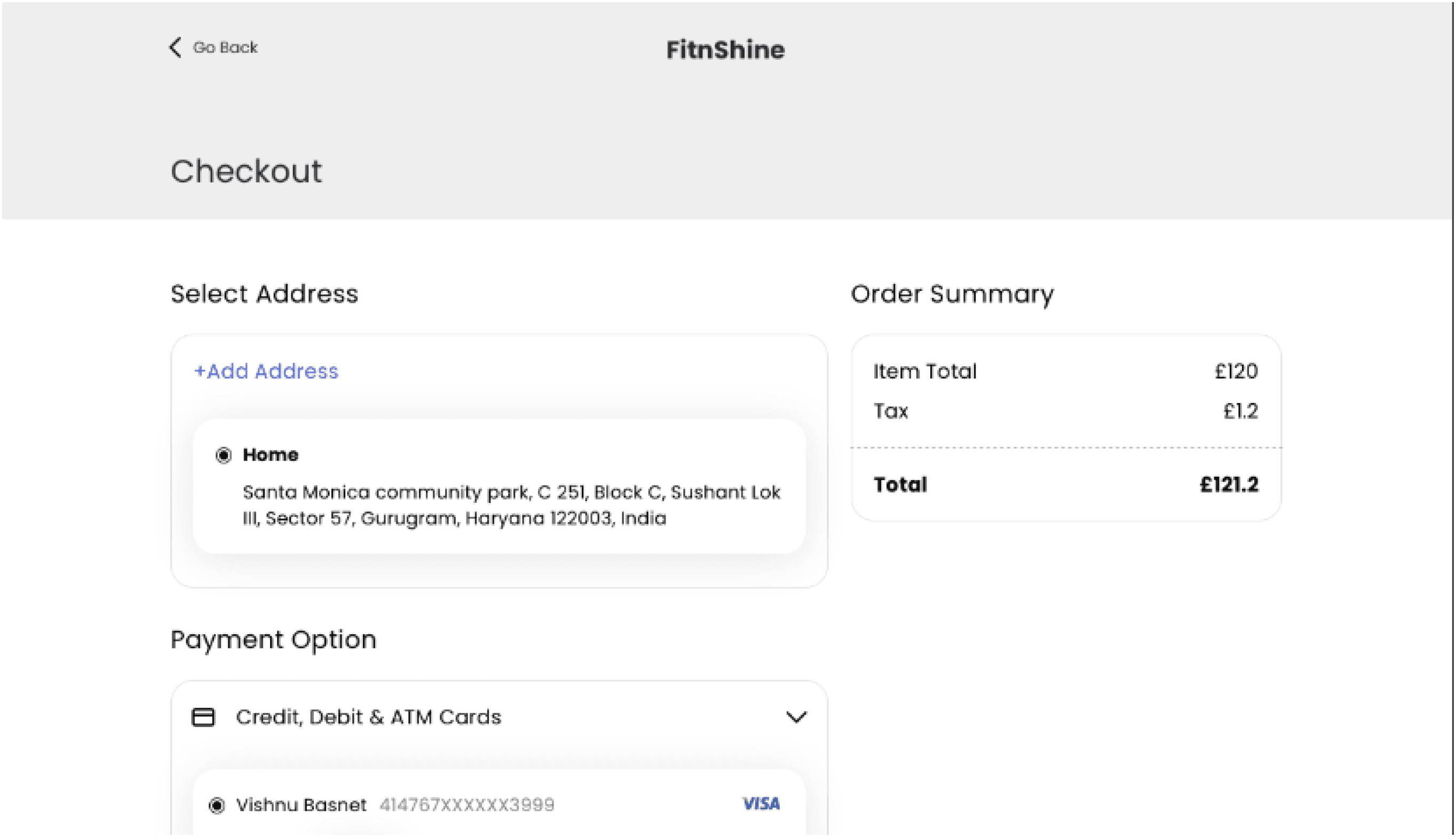1456x837 pixels.
Task: Click the £1.2 tax value
Action: click(1240, 411)
